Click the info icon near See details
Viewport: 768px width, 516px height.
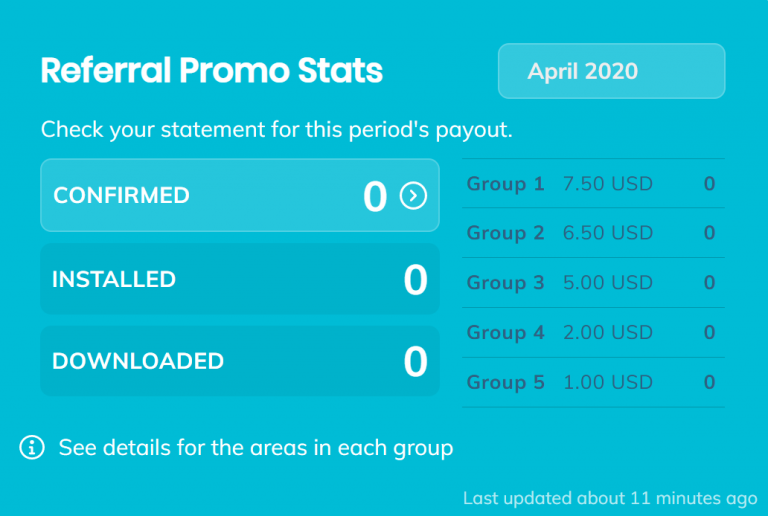coord(32,447)
